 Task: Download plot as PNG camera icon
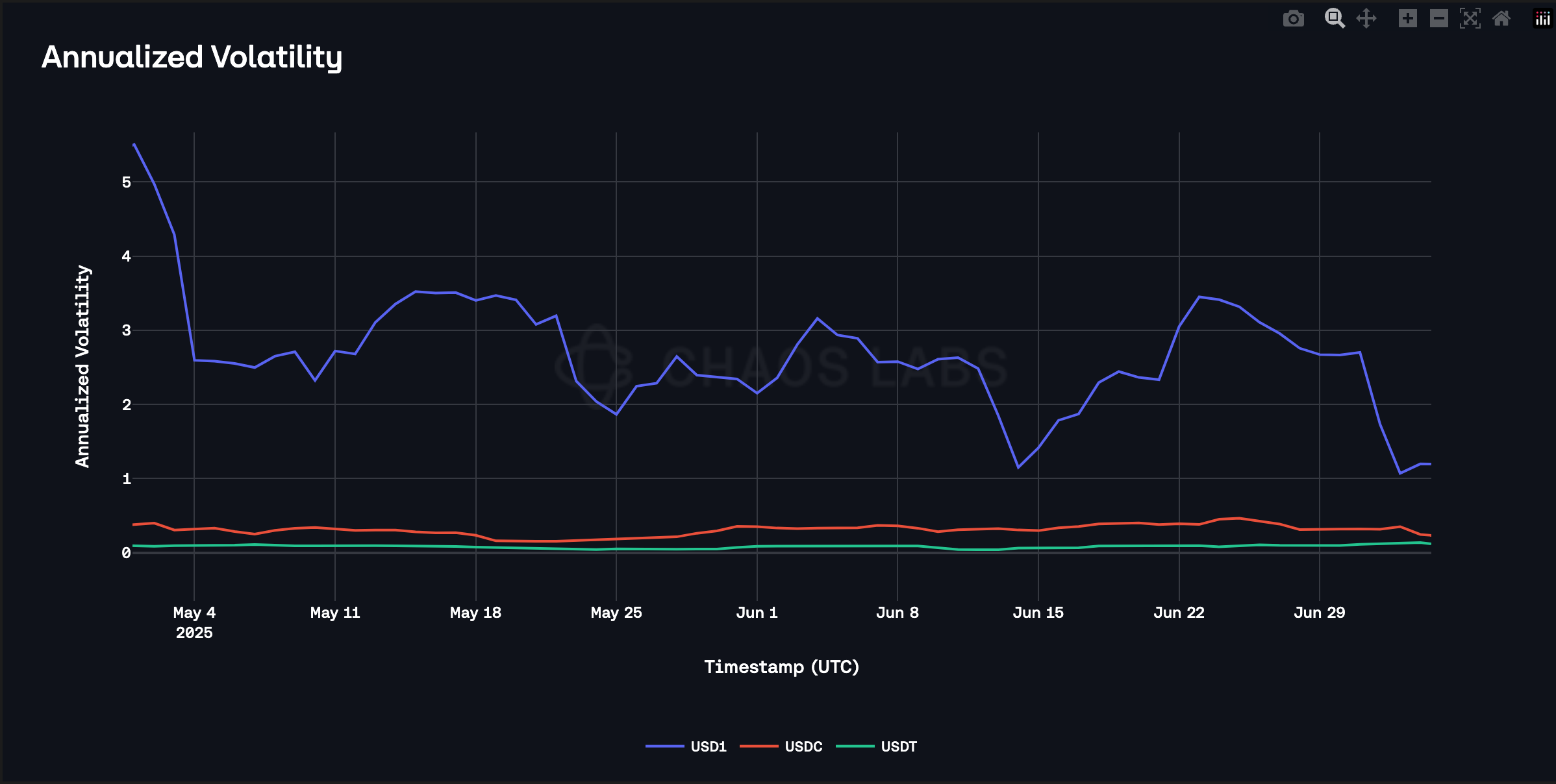1293,19
